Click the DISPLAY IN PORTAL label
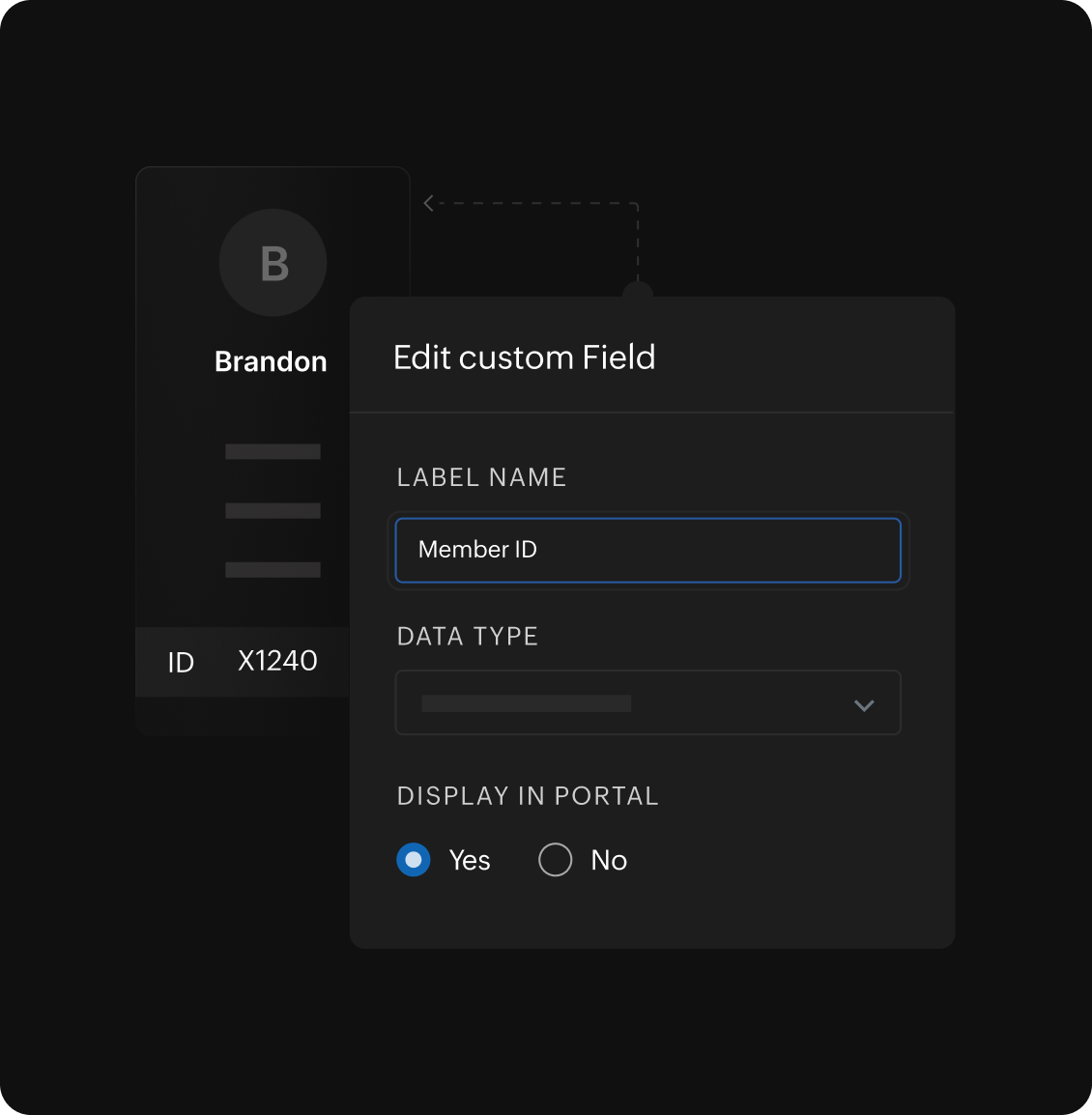This screenshot has width=1092, height=1115. [x=528, y=796]
